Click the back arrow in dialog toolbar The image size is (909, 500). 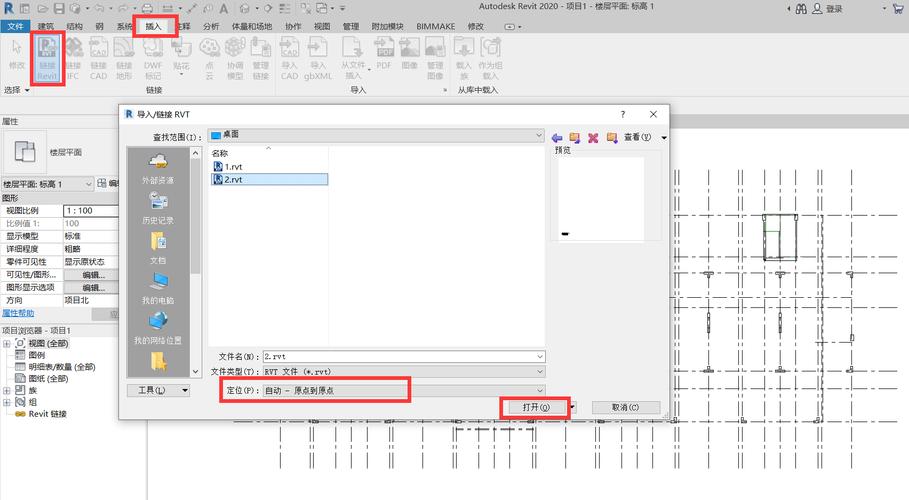pyautogui.click(x=557, y=137)
